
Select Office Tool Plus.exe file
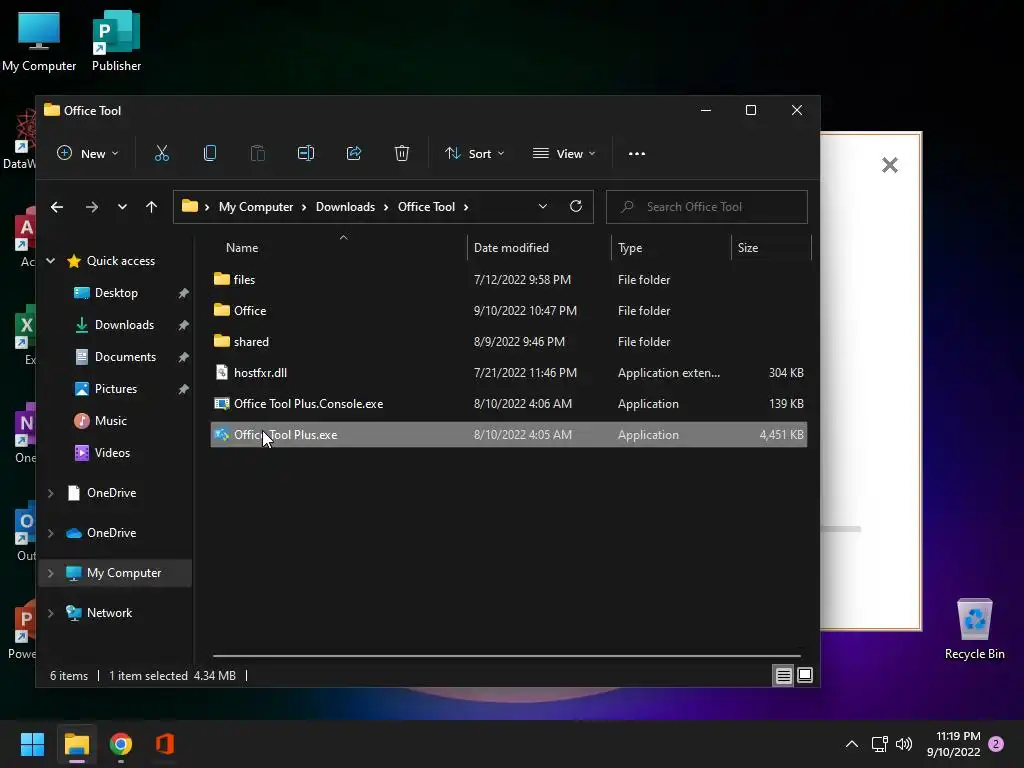509,435
